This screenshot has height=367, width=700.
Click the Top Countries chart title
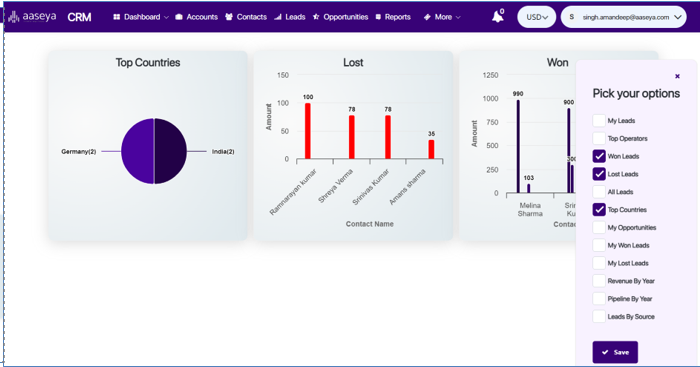coord(148,63)
